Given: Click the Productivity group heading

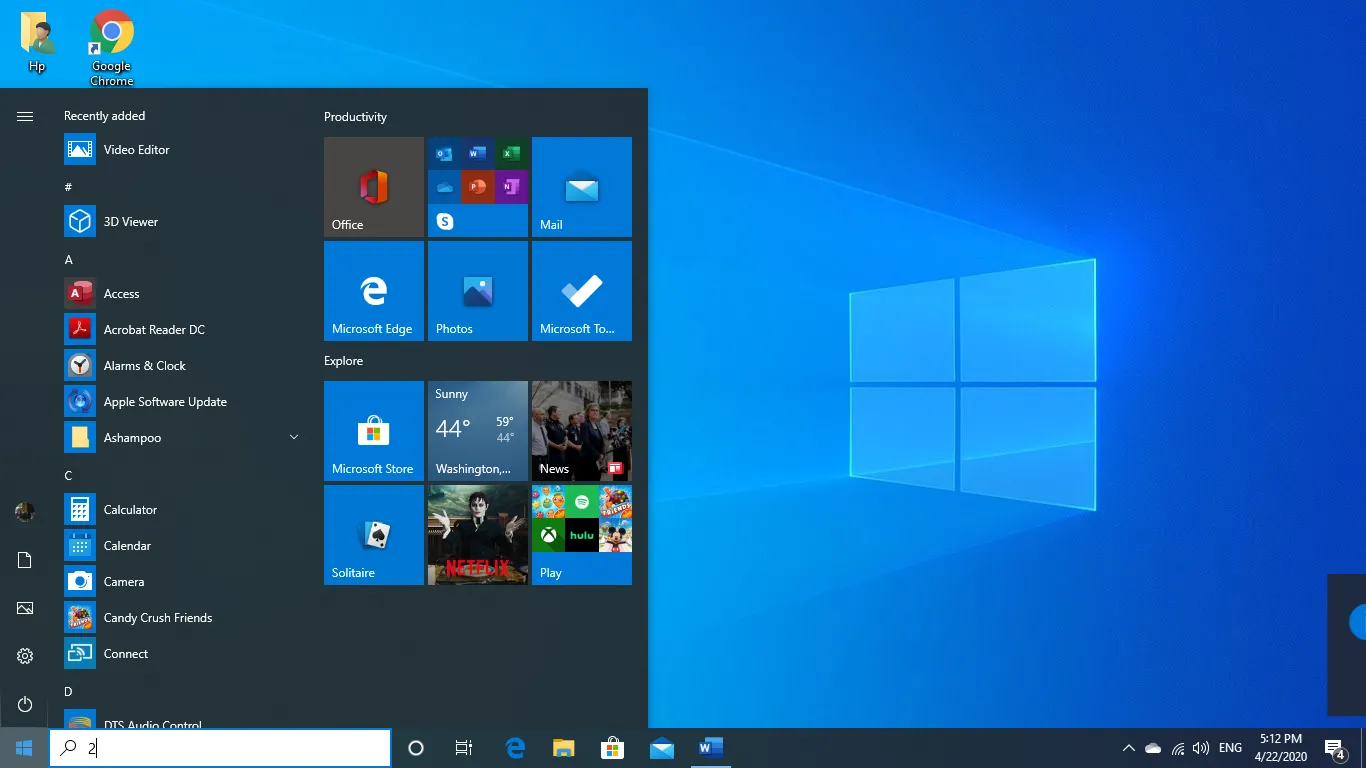Looking at the screenshot, I should [x=355, y=117].
